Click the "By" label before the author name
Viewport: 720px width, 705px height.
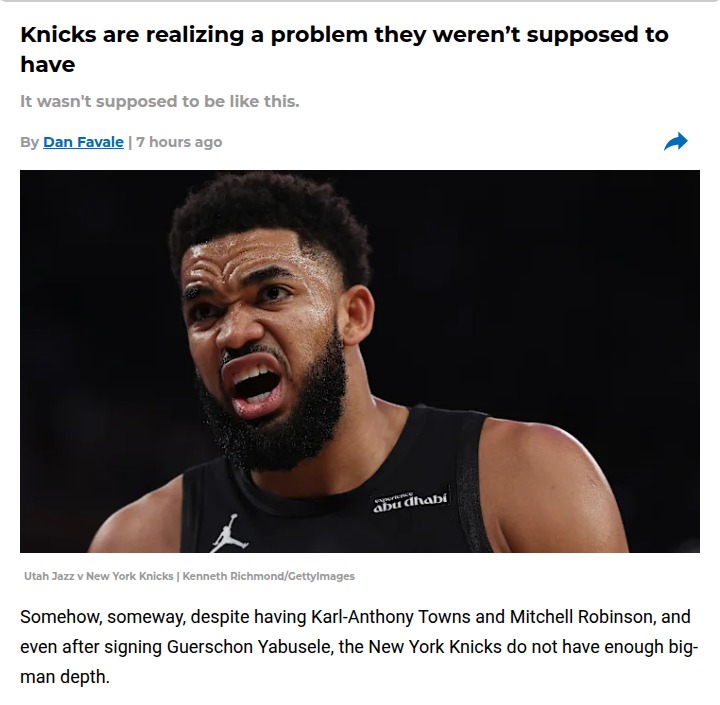pyautogui.click(x=29, y=142)
